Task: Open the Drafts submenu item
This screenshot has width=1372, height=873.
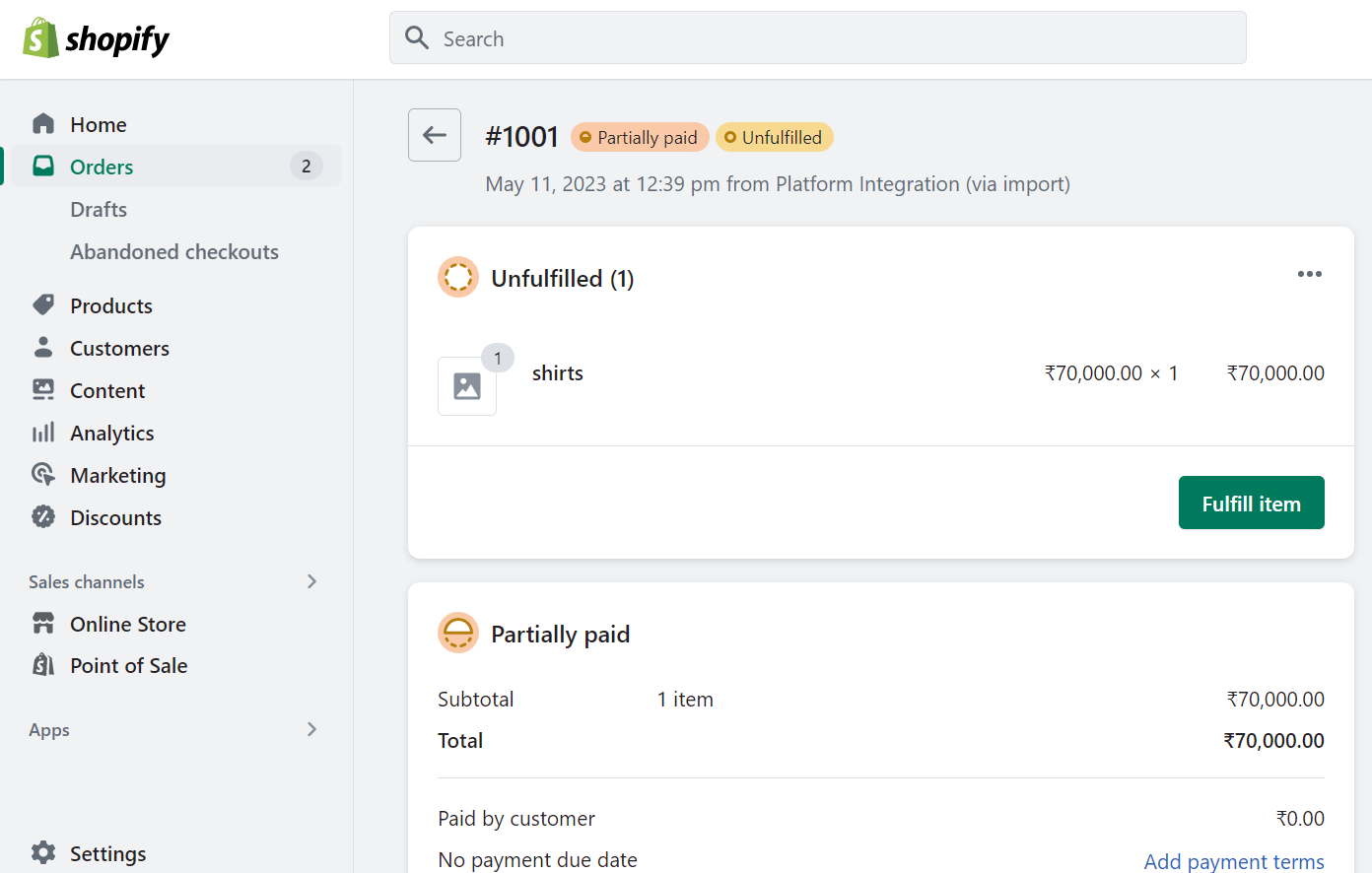Action: tap(99, 209)
